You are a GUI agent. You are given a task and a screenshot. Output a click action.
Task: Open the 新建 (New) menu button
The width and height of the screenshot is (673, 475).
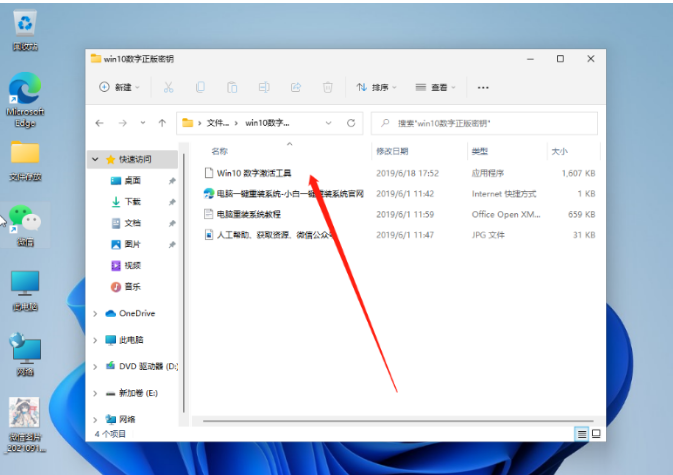click(x=119, y=88)
